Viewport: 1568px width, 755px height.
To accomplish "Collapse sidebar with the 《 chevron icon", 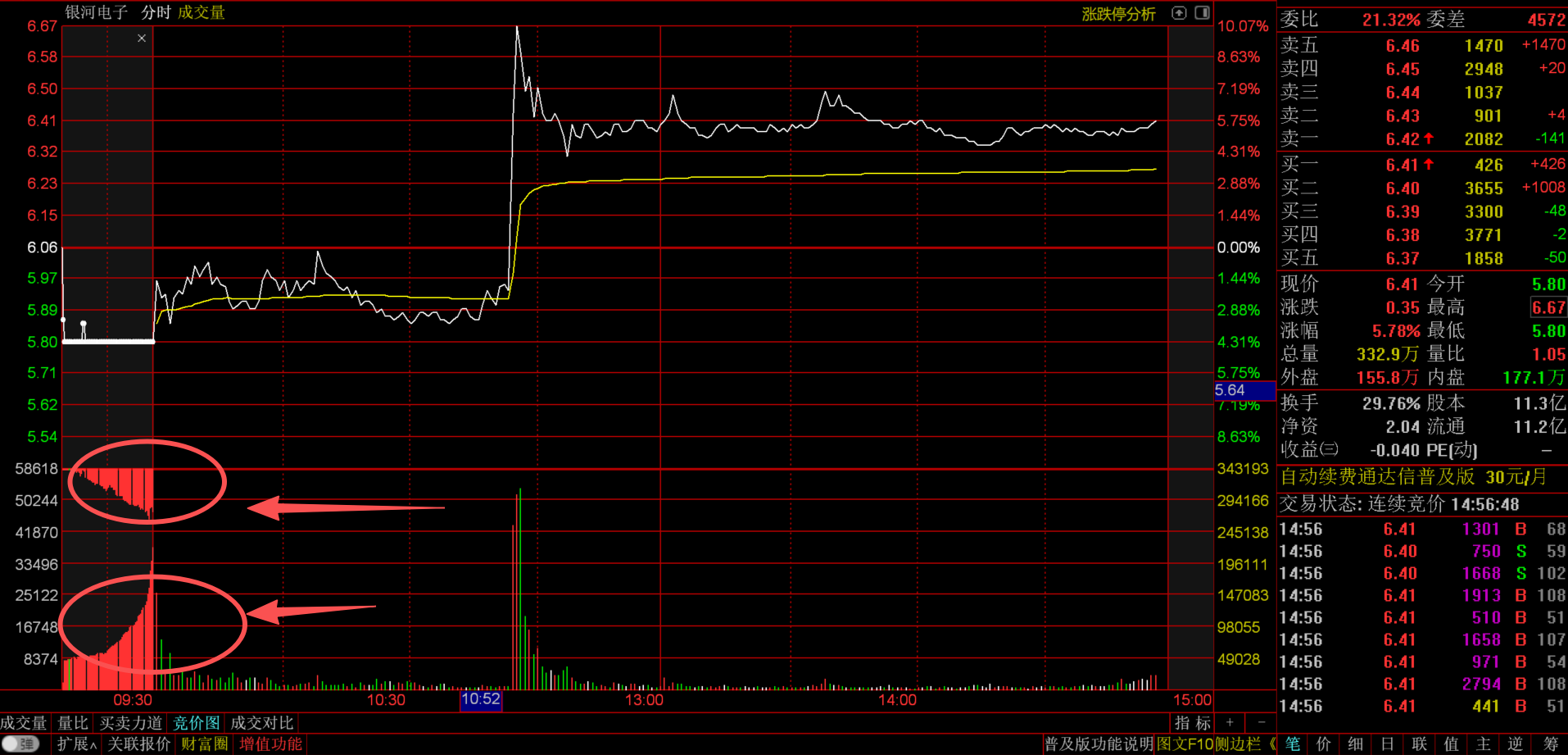I will point(1271,744).
